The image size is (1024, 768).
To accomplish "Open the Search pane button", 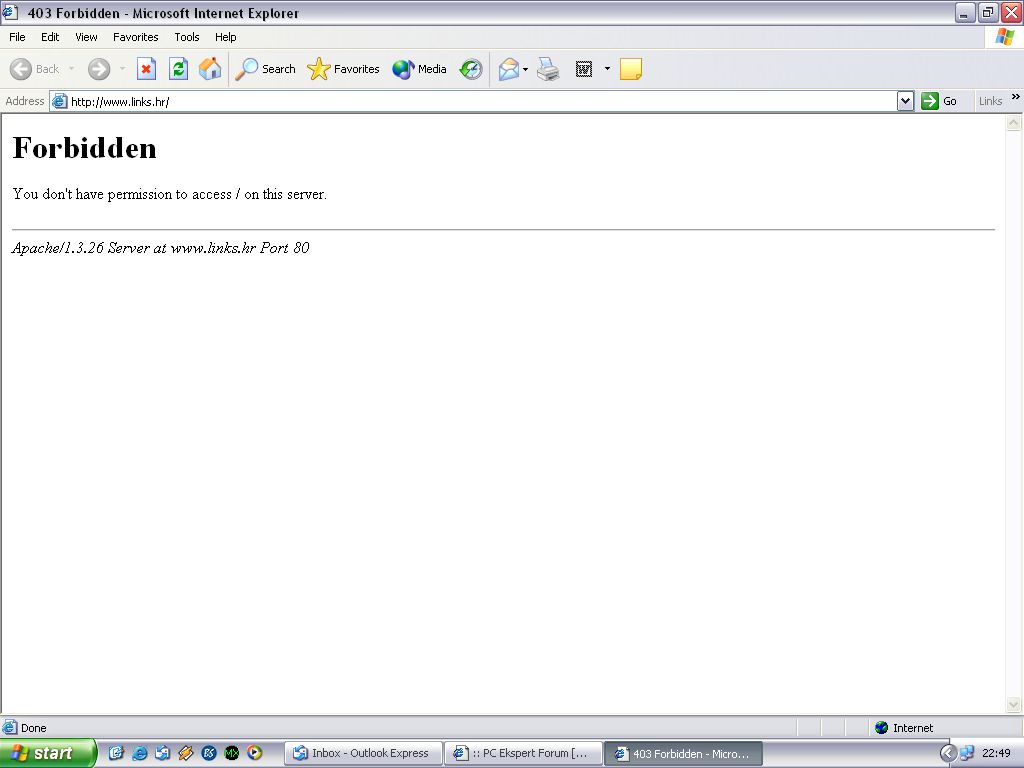I will [x=266, y=69].
